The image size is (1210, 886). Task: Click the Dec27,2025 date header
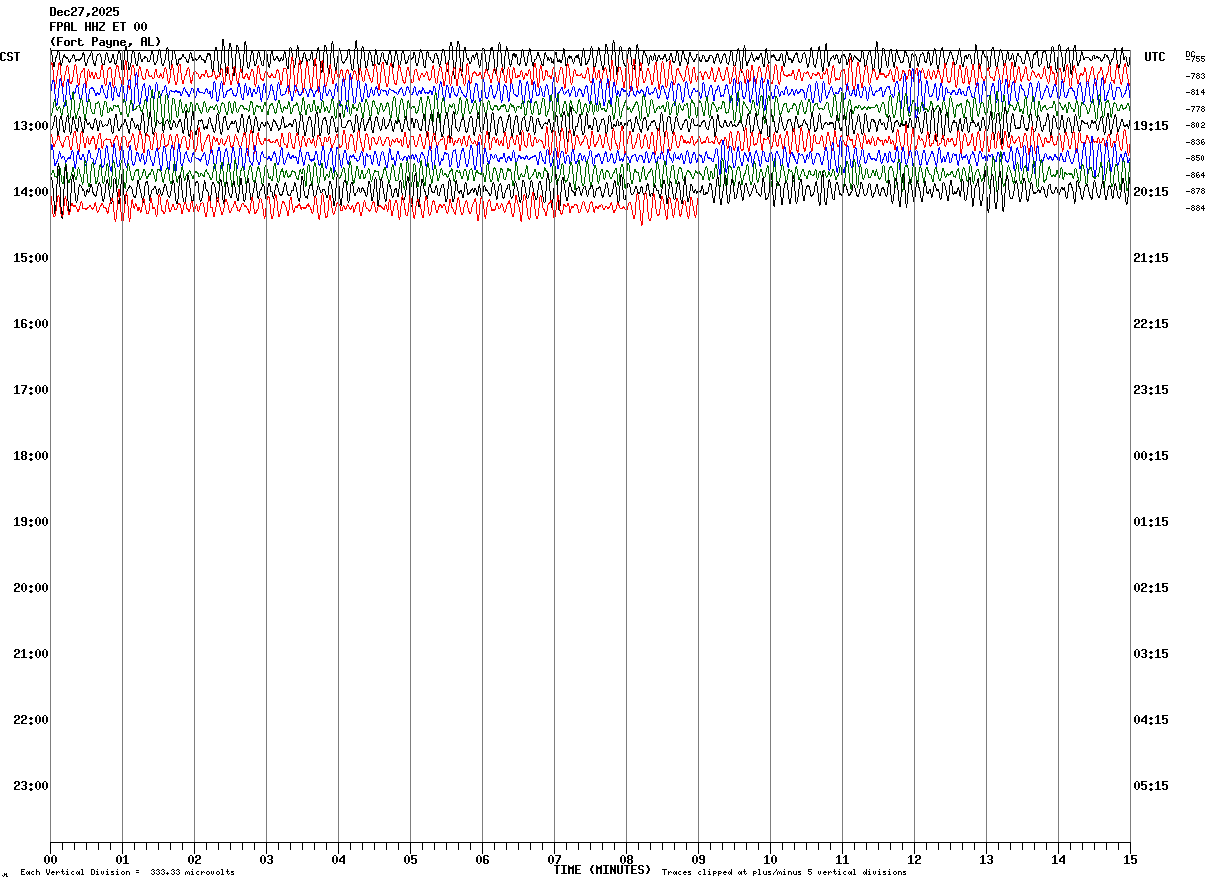click(x=84, y=12)
